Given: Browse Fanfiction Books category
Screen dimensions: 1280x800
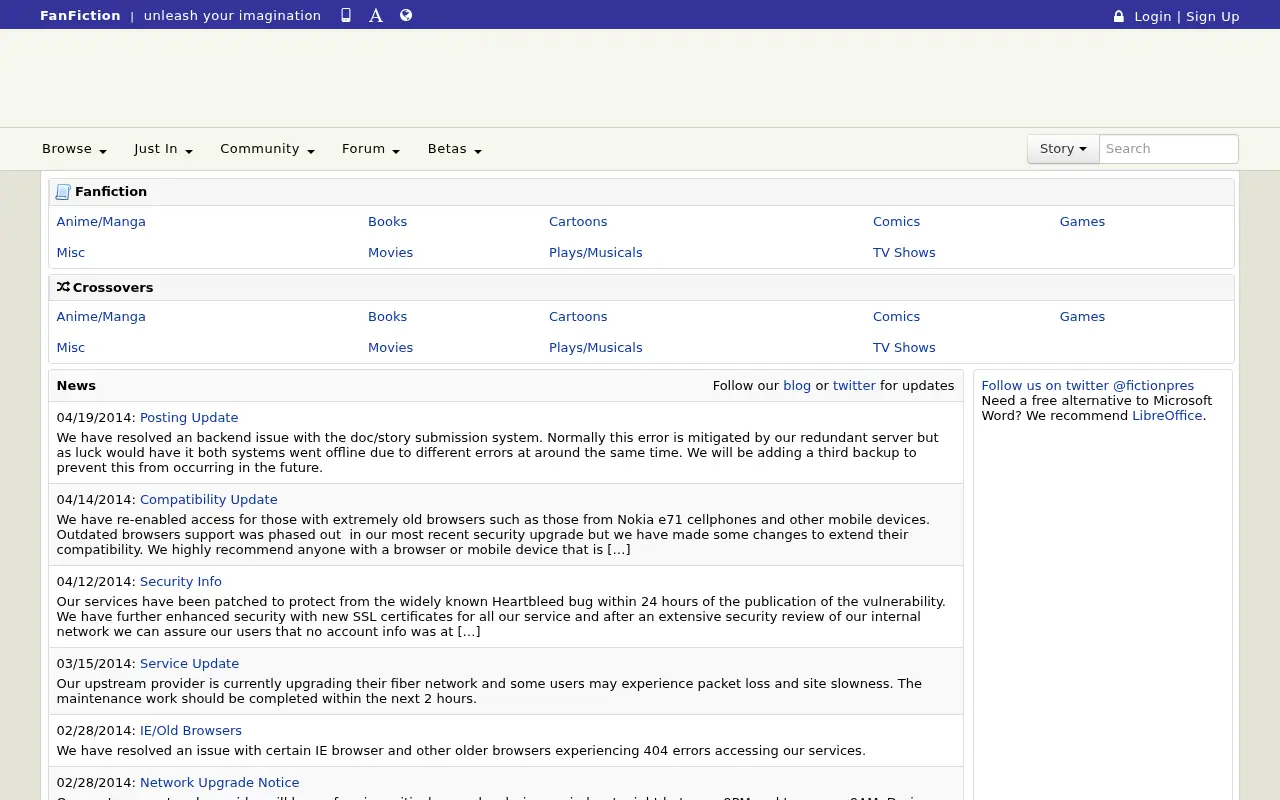Looking at the screenshot, I should click(x=387, y=222).
